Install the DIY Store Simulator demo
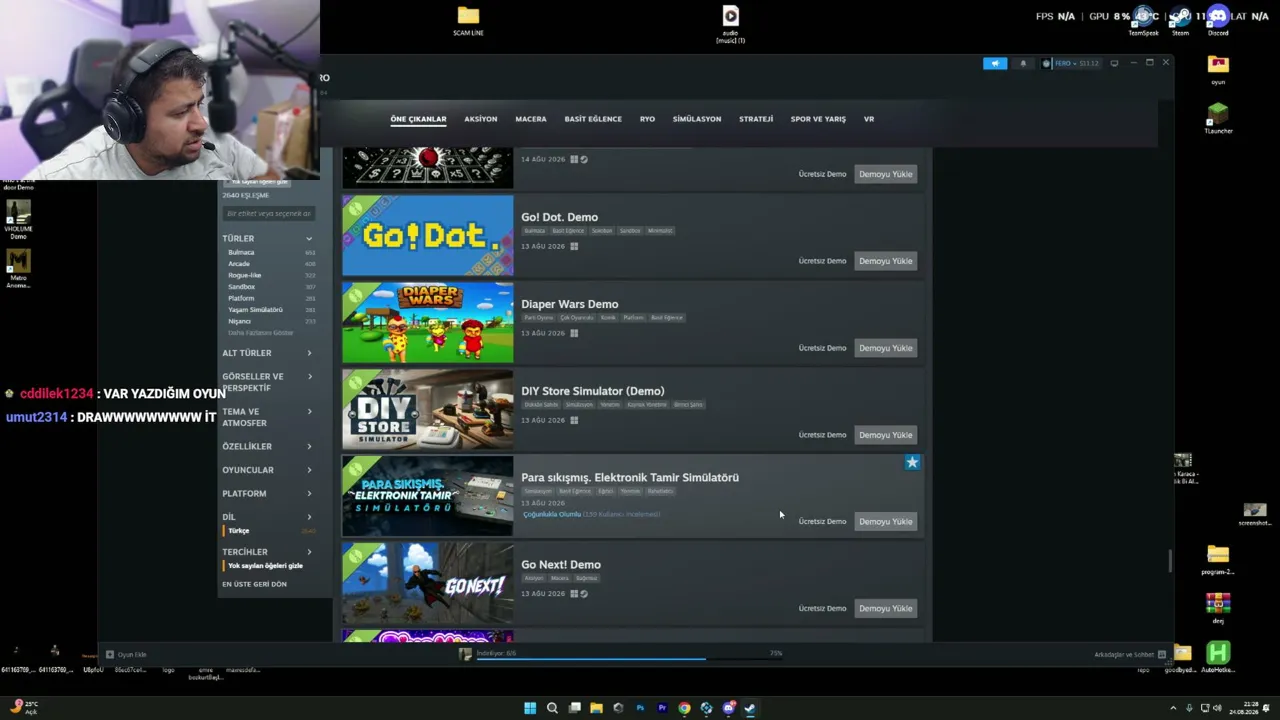 coord(885,435)
